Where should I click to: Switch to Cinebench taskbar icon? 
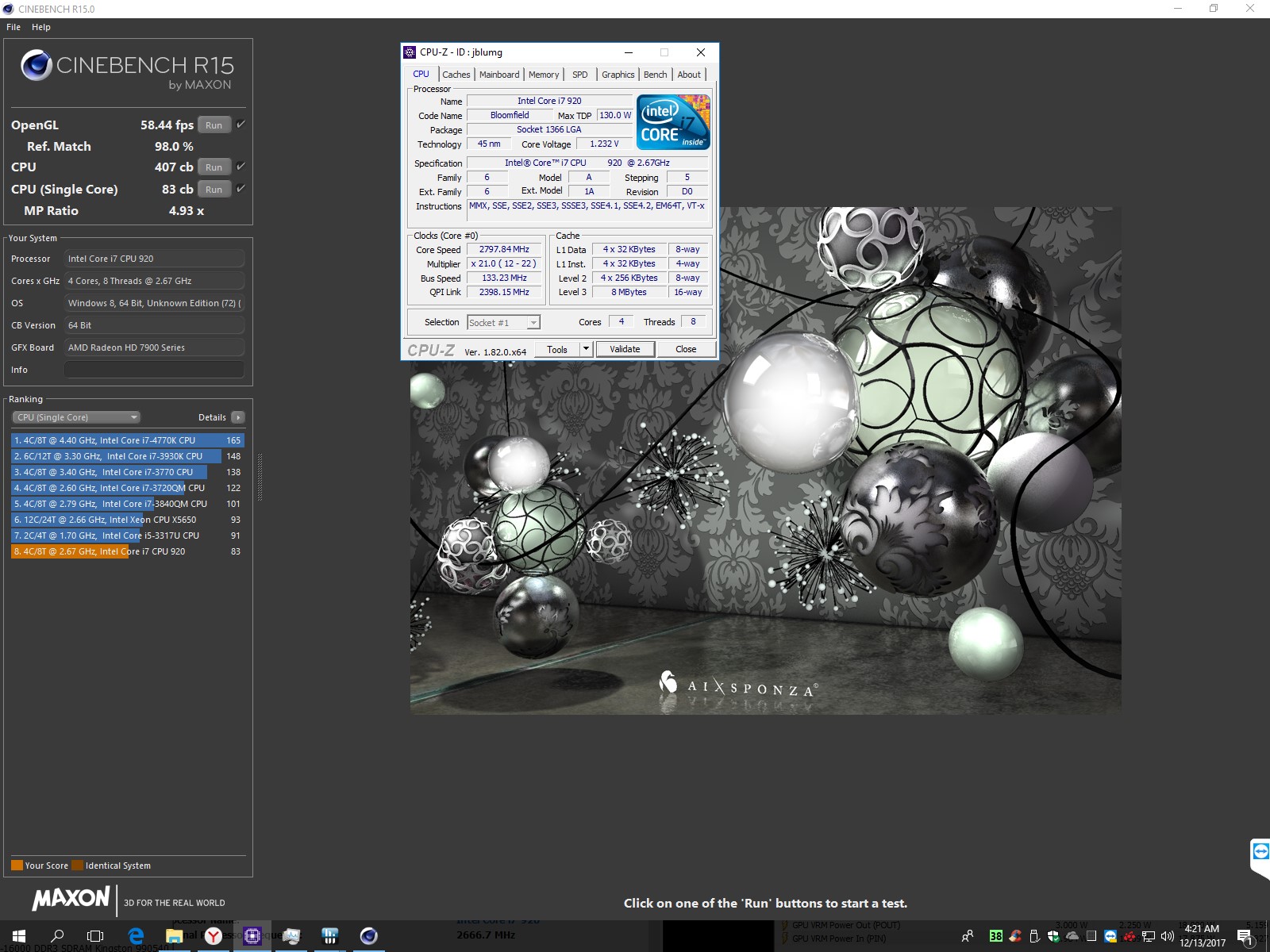(368, 936)
